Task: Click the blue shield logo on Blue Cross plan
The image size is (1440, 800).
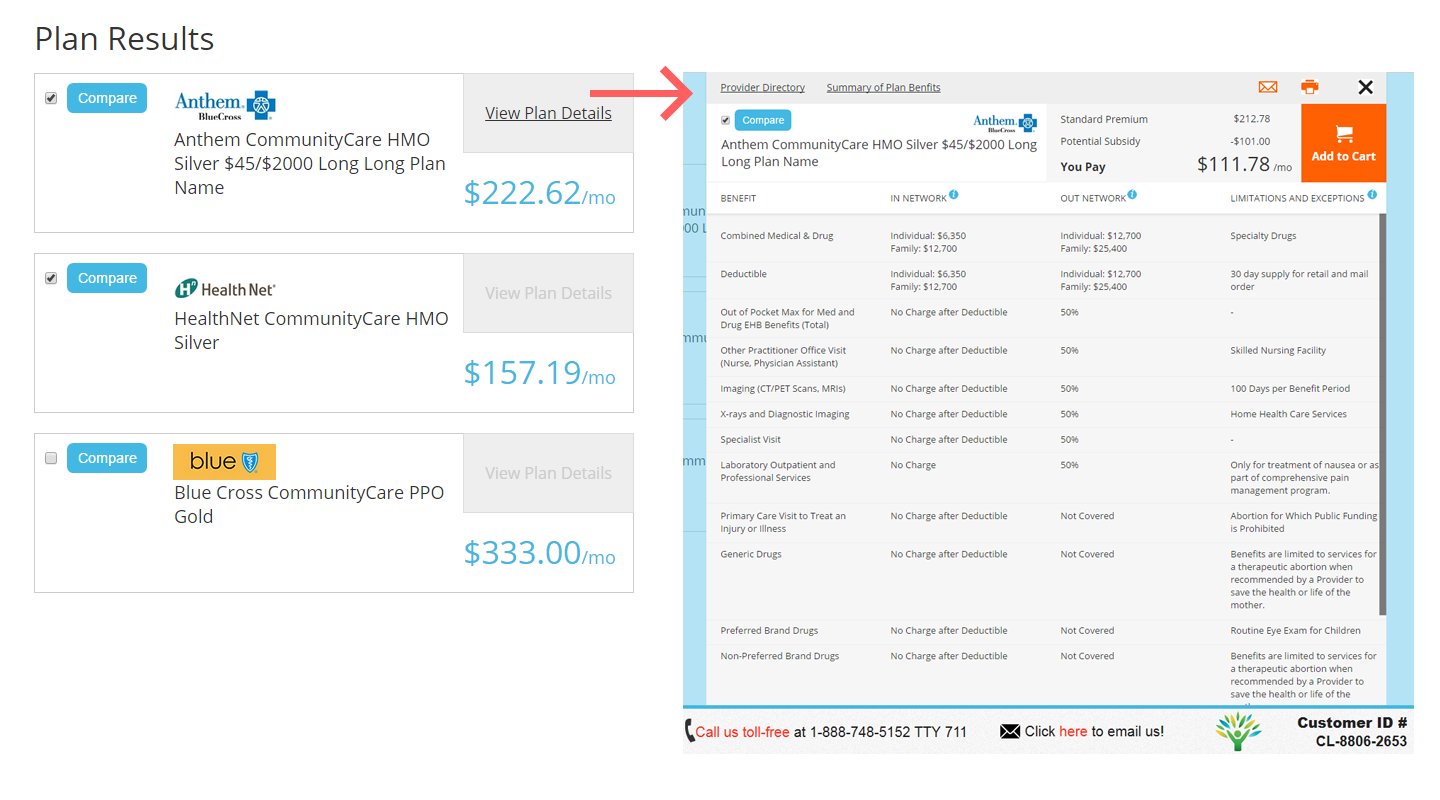Action: click(225, 461)
